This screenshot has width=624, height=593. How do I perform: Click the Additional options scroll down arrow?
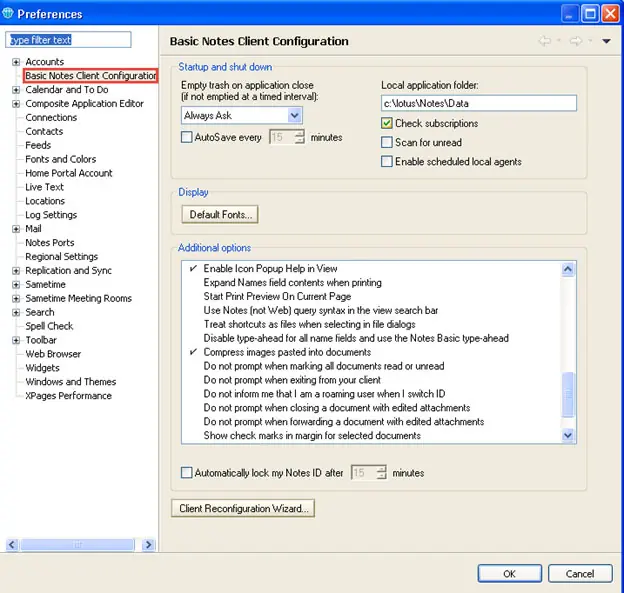pyautogui.click(x=568, y=435)
